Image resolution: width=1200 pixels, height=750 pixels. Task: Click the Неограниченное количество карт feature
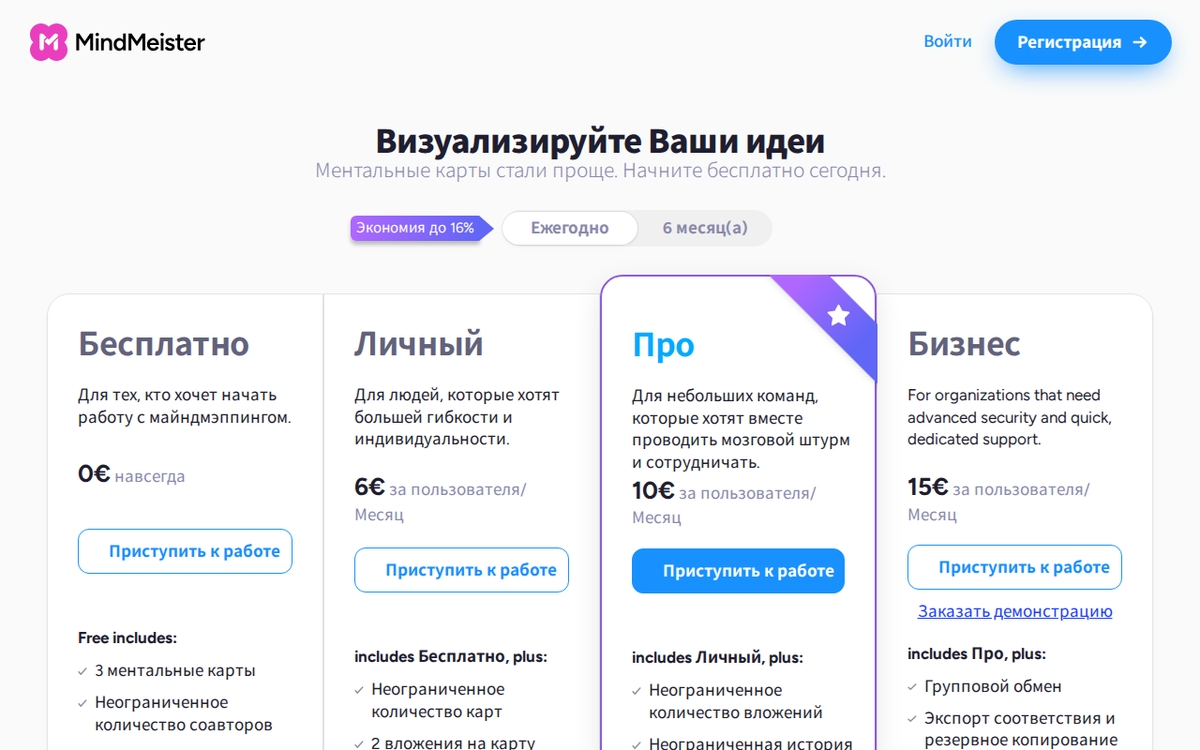tap(438, 701)
